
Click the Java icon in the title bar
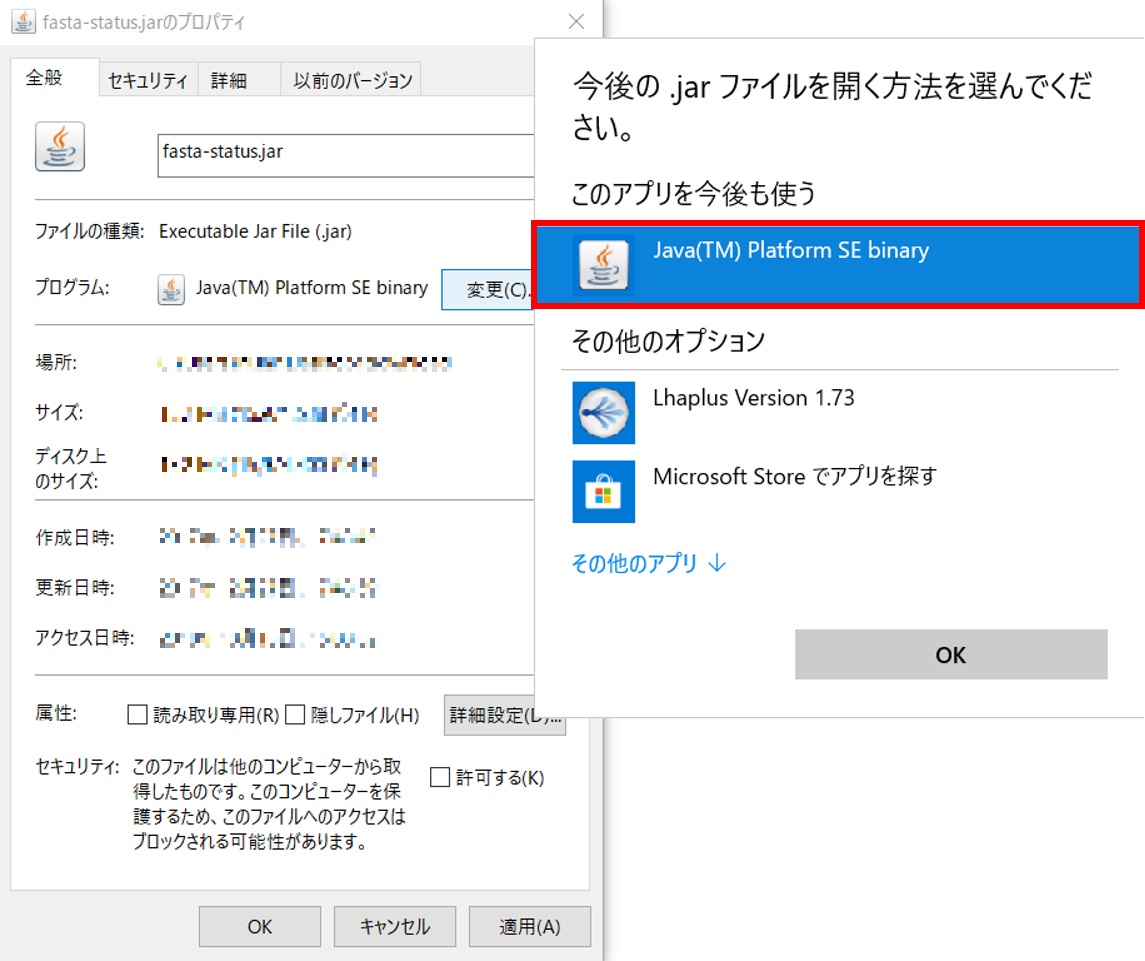[23, 21]
